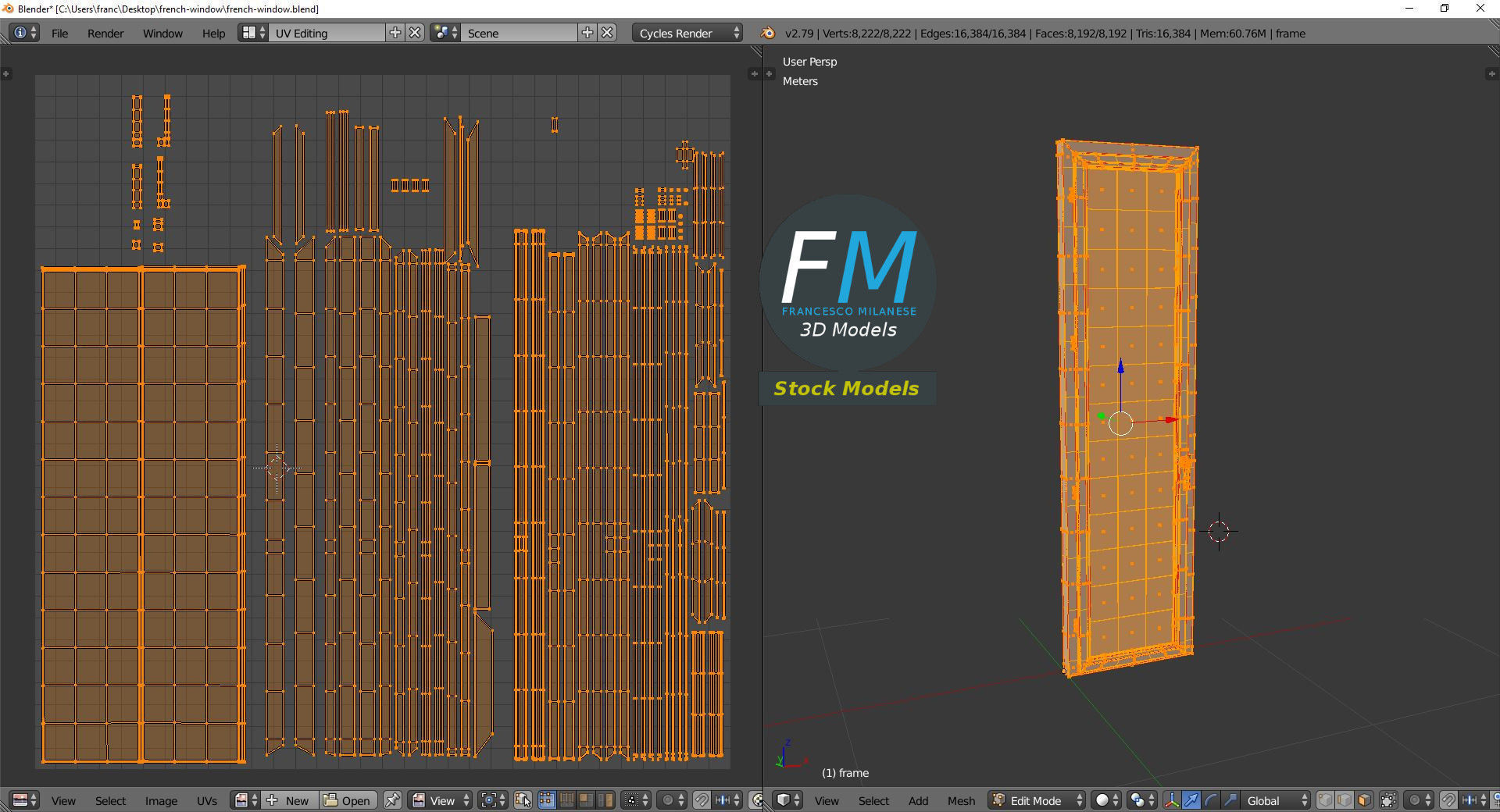This screenshot has width=1500, height=812.
Task: Click the Blender logo in info header
Action: [x=767, y=33]
